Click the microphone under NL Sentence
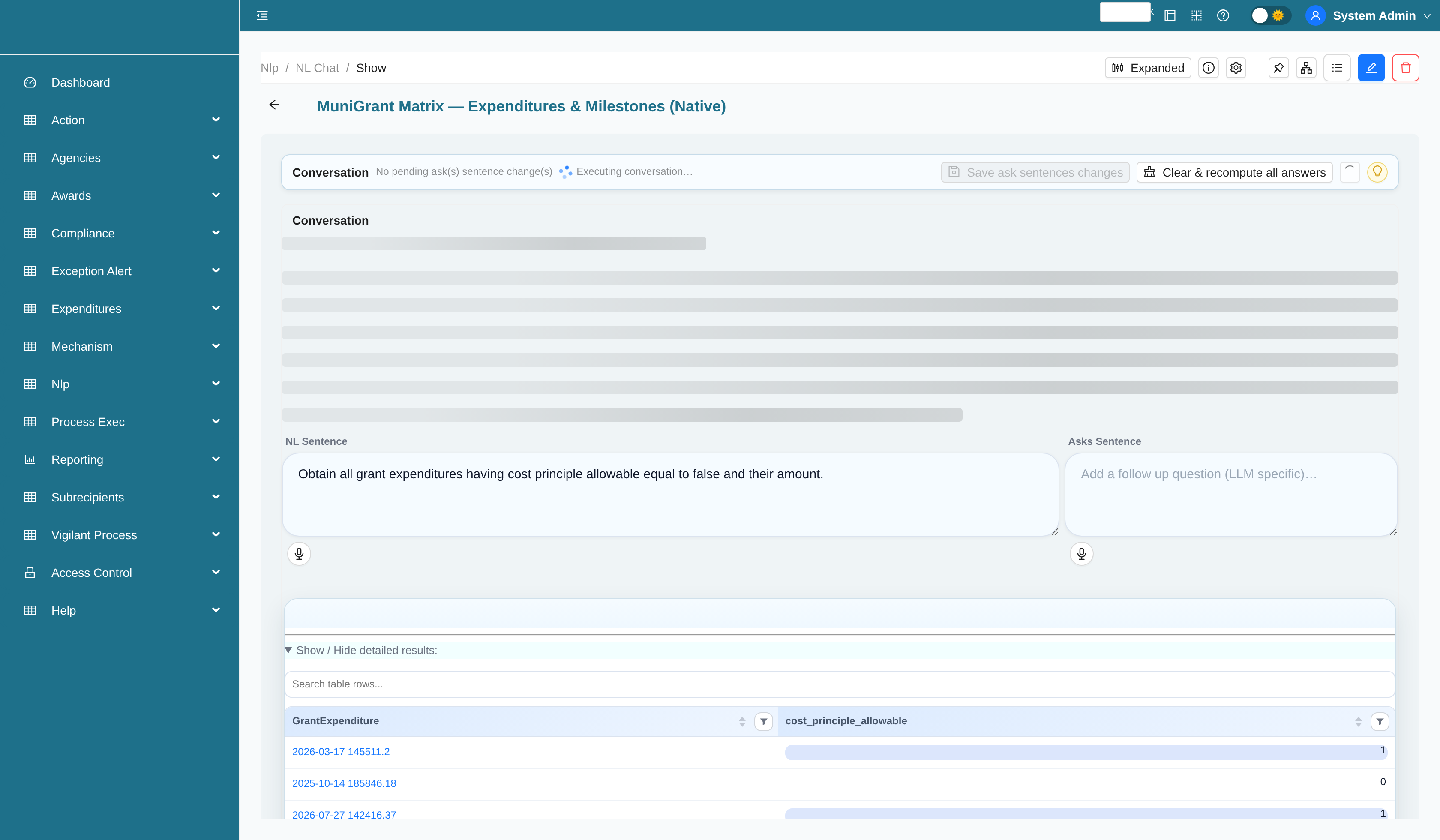 pos(299,553)
